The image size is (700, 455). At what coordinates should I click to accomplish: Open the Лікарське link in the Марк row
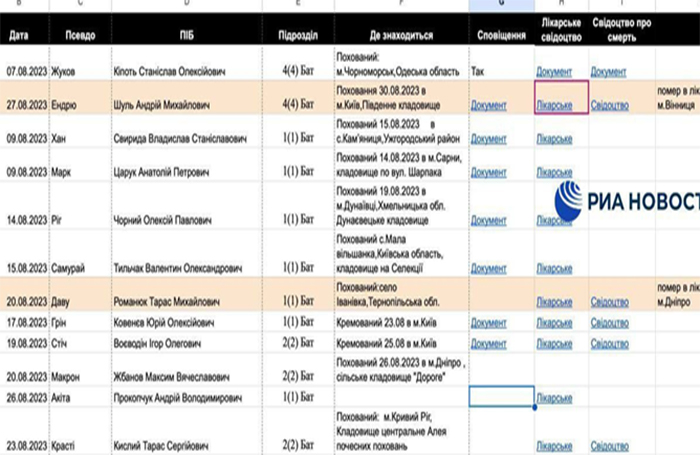pos(554,172)
